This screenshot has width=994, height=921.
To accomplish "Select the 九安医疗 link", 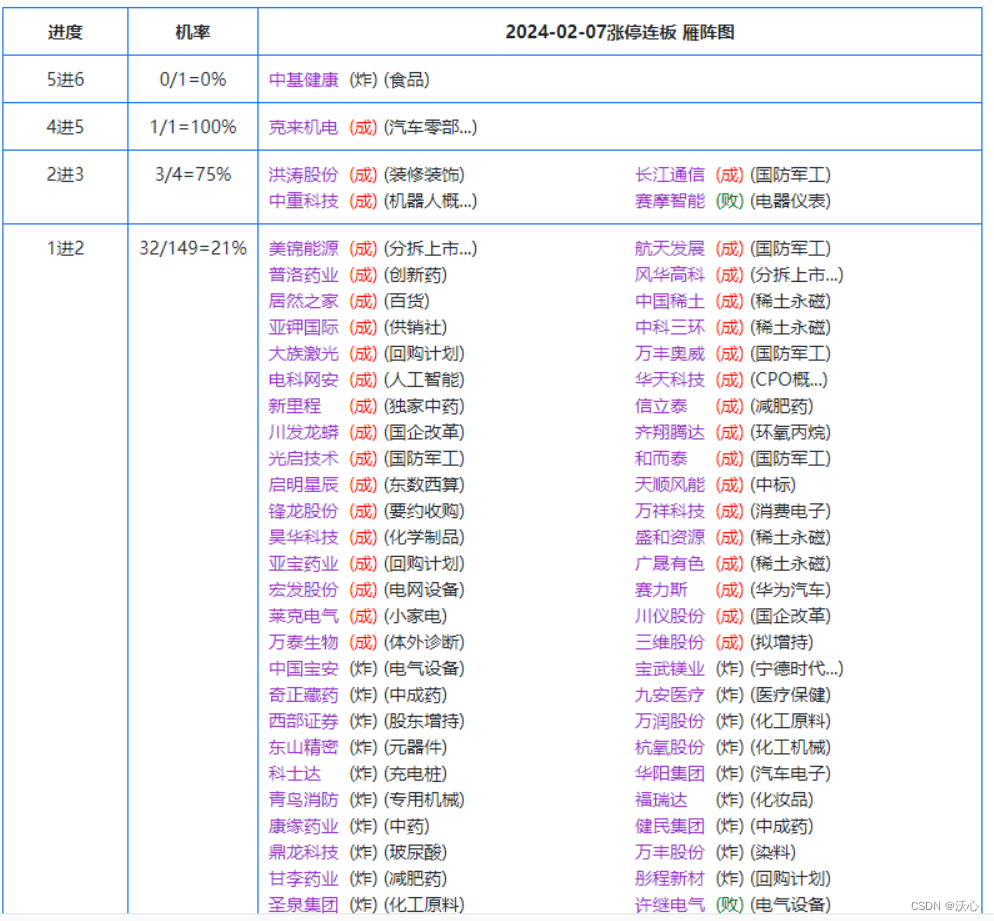I will (x=670, y=695).
